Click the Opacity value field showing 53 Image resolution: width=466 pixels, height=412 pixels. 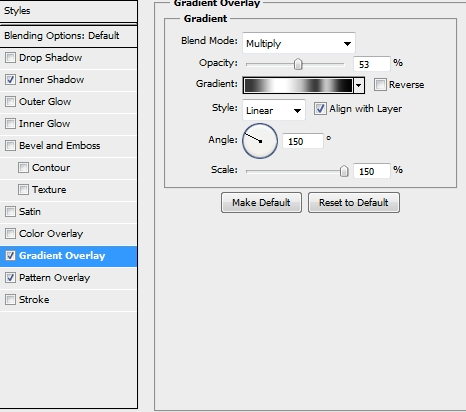[x=371, y=64]
